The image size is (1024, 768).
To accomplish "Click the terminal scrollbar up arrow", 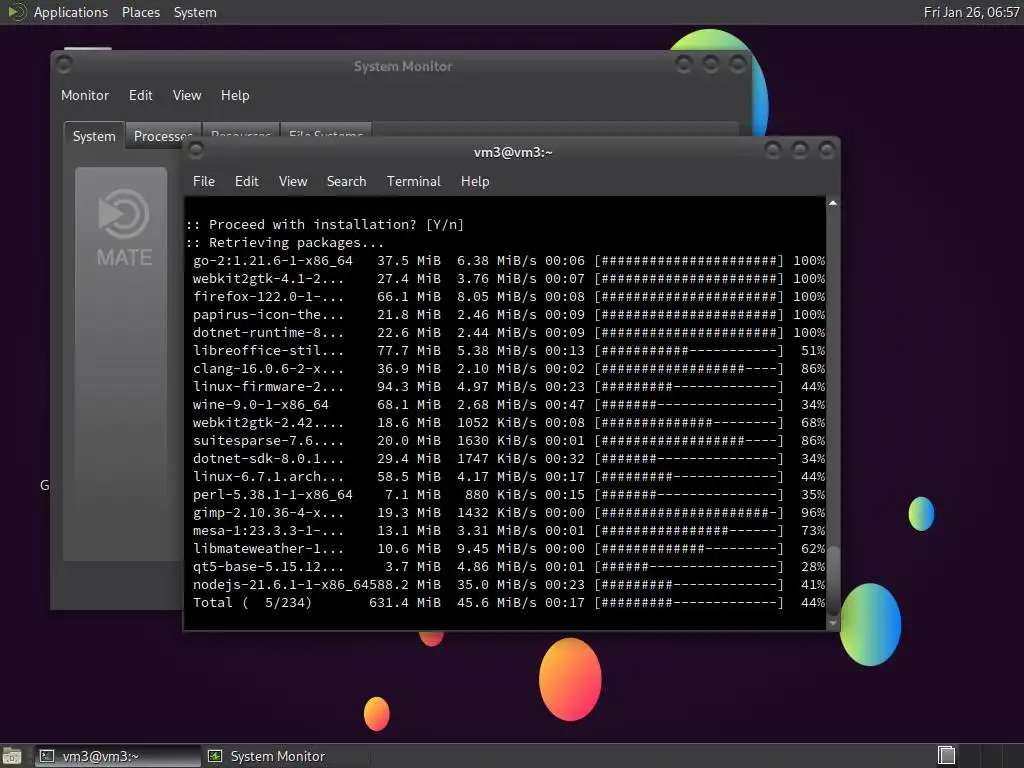I will coord(833,203).
